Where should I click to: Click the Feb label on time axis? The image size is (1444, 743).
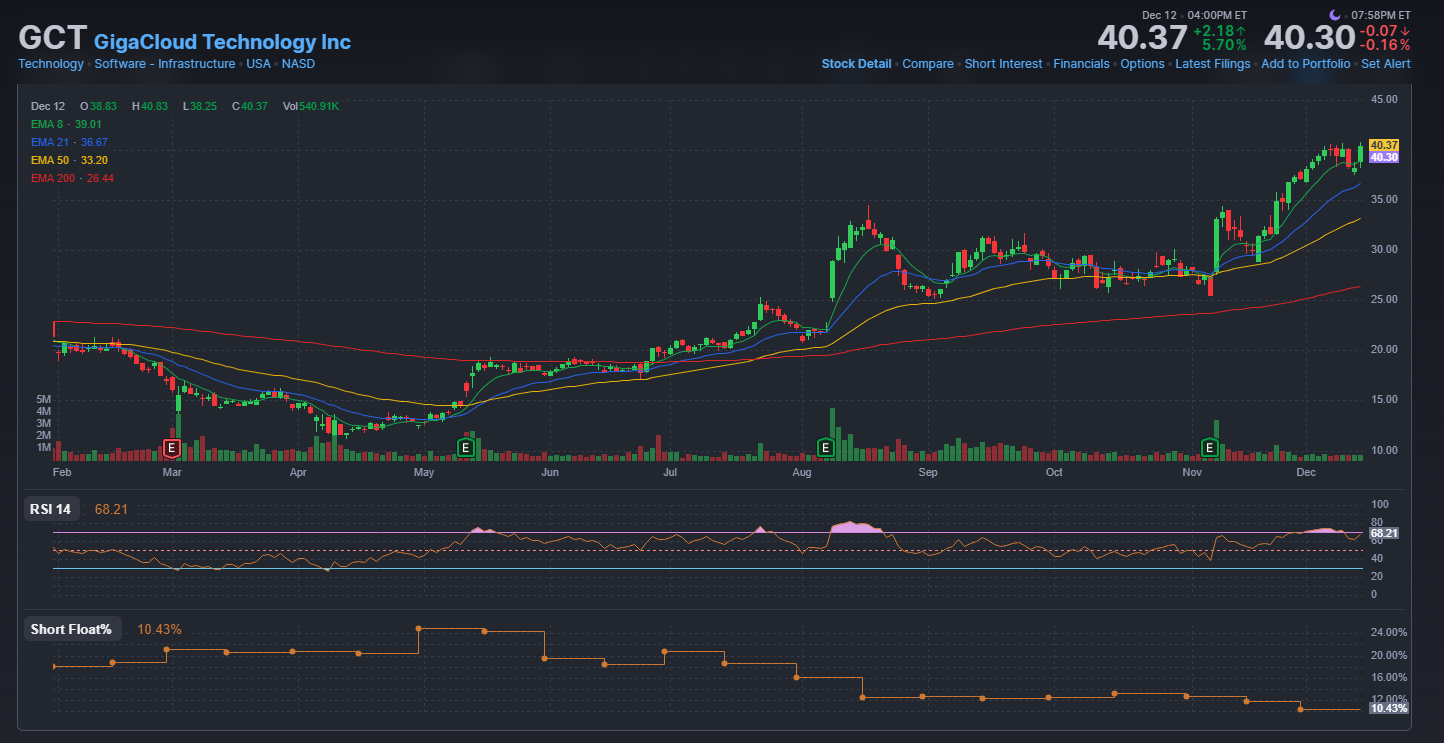(x=62, y=471)
